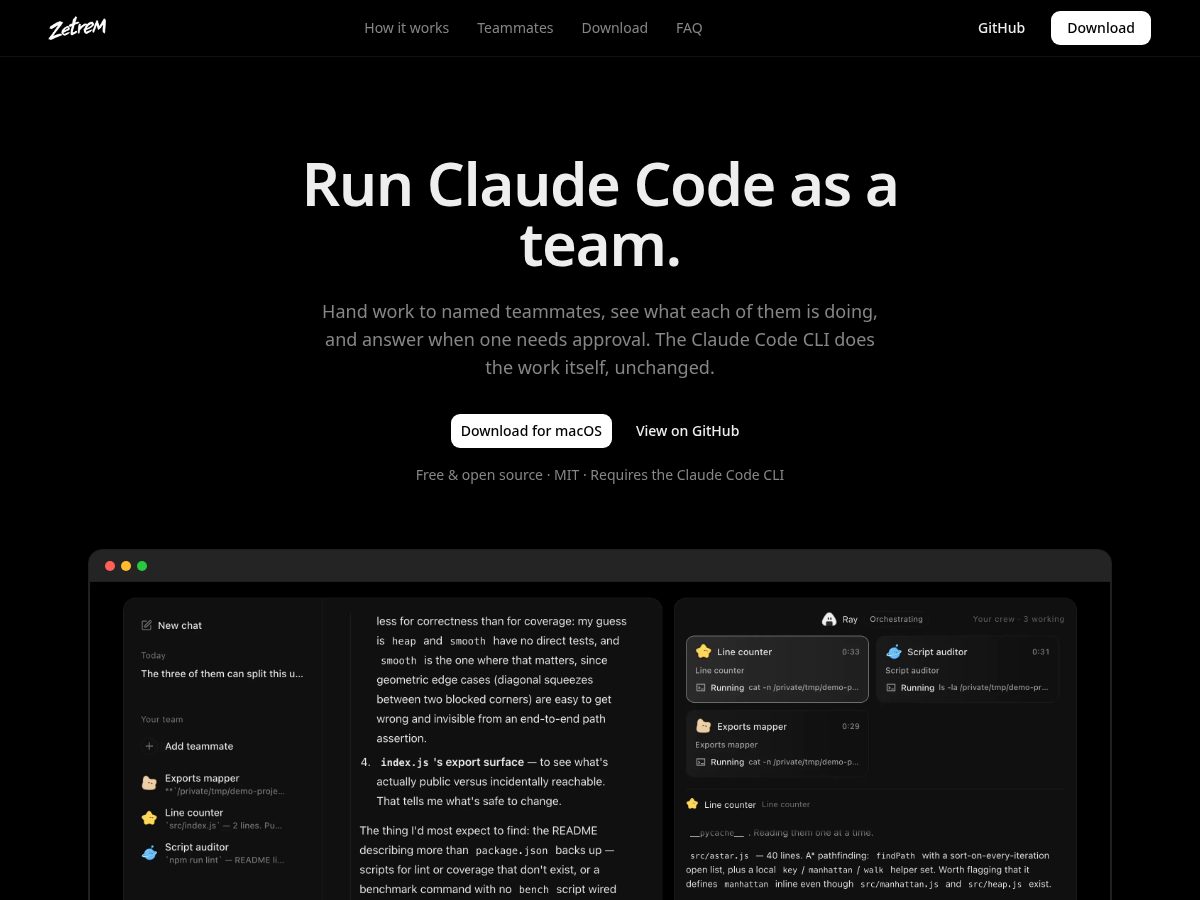Click the white Download button in the header
1200x900 pixels.
point(1100,28)
